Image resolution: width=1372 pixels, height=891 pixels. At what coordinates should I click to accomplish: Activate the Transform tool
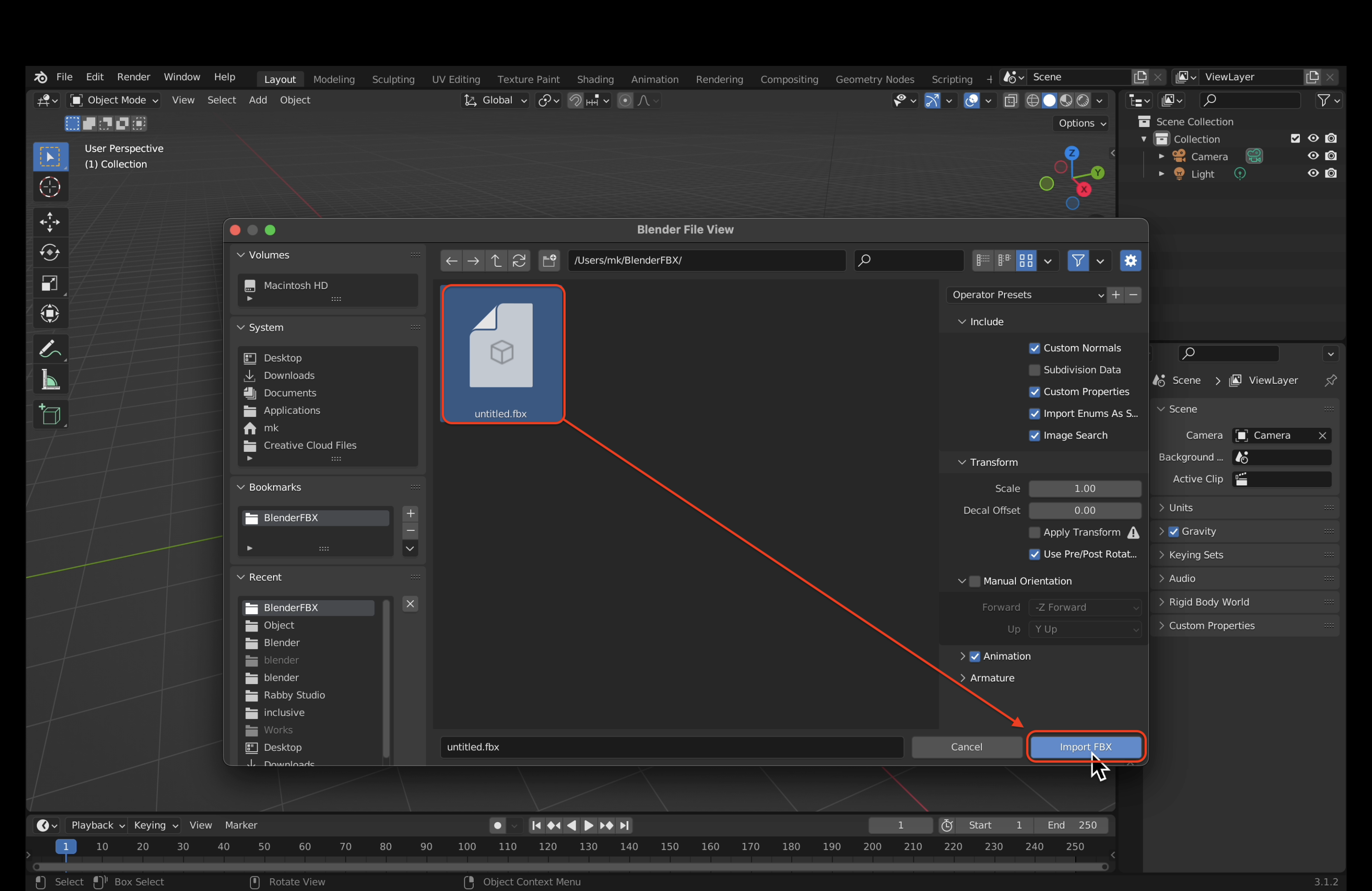pyautogui.click(x=50, y=313)
